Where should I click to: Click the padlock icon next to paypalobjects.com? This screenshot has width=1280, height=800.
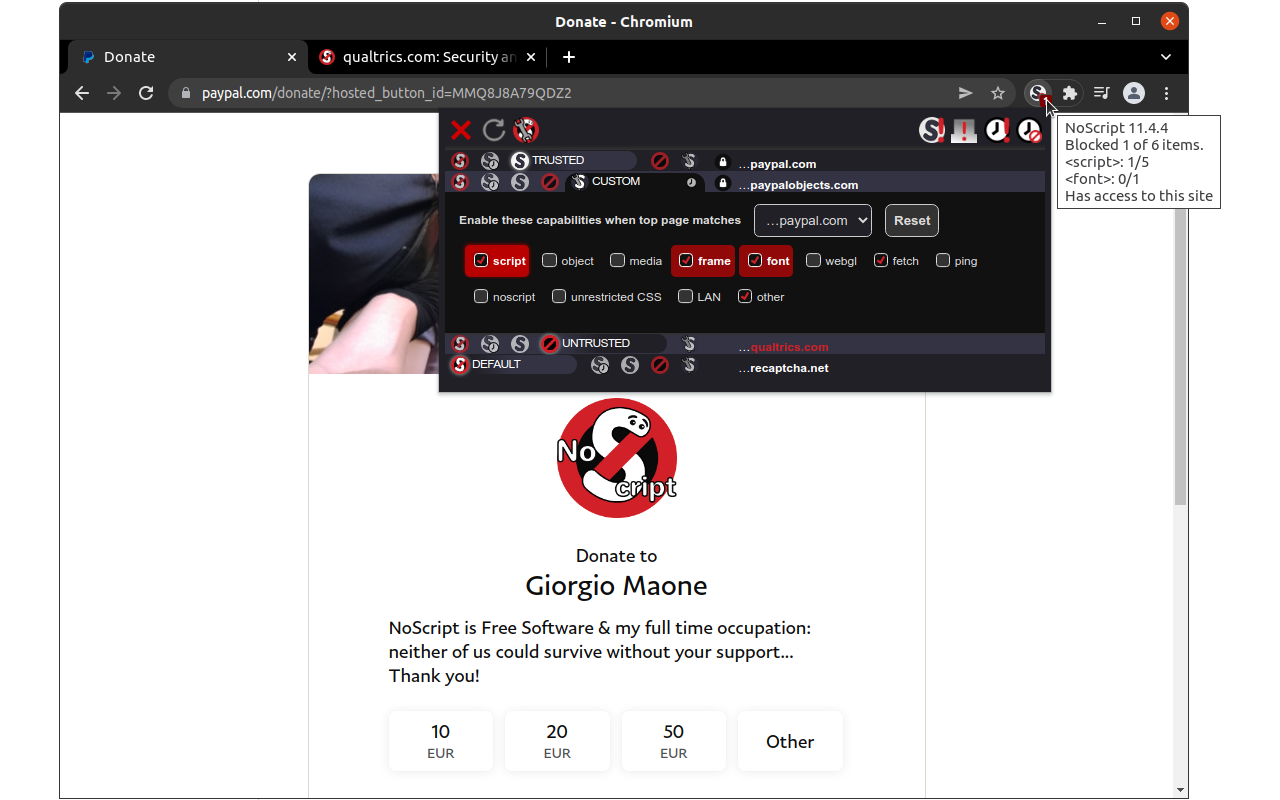point(723,183)
